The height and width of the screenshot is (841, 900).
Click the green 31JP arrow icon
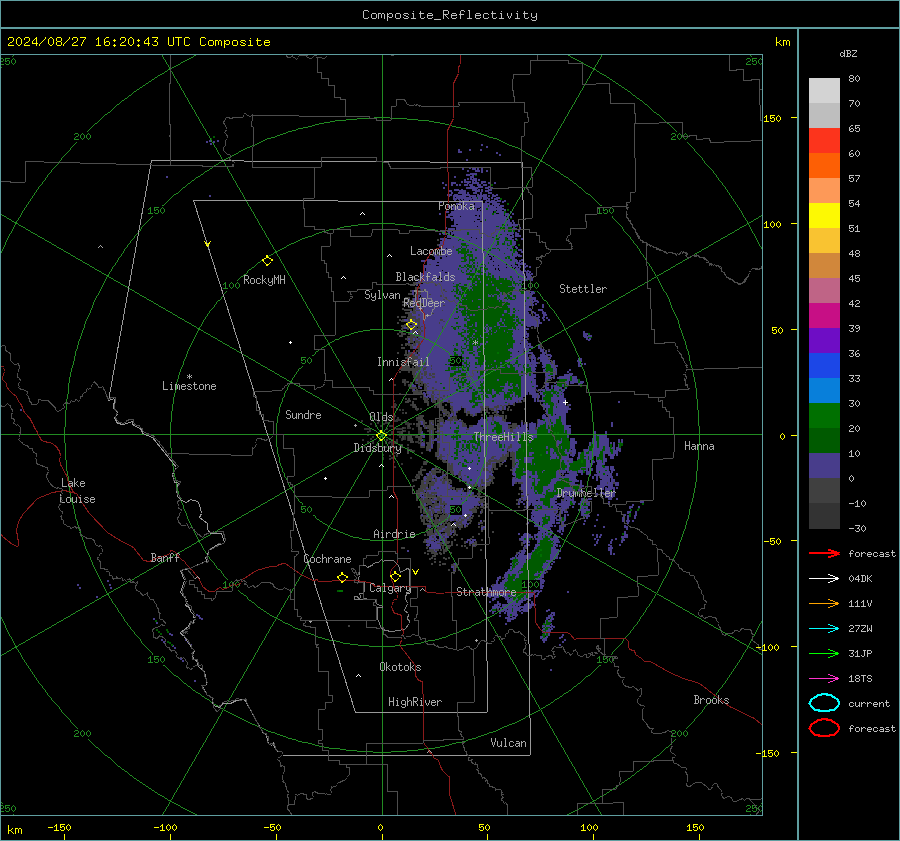tap(824, 653)
